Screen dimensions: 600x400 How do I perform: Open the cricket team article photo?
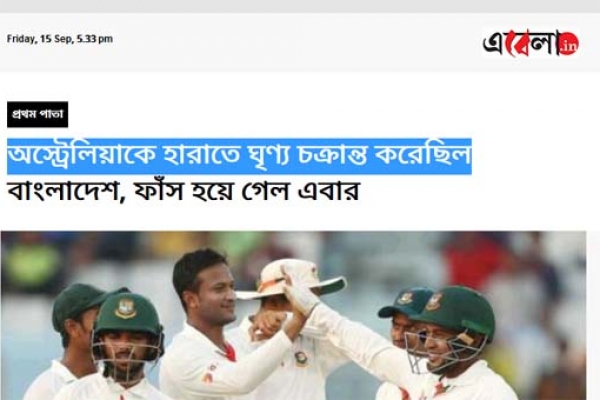[x=293, y=315]
